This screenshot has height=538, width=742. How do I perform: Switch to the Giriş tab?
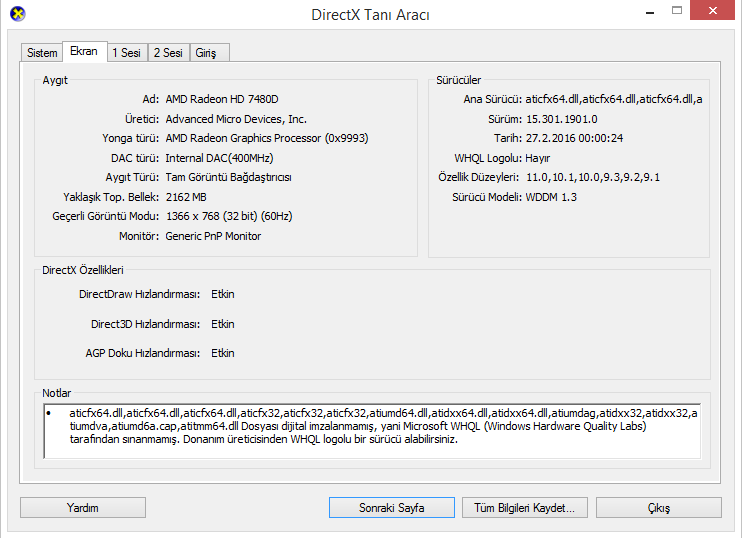click(209, 53)
